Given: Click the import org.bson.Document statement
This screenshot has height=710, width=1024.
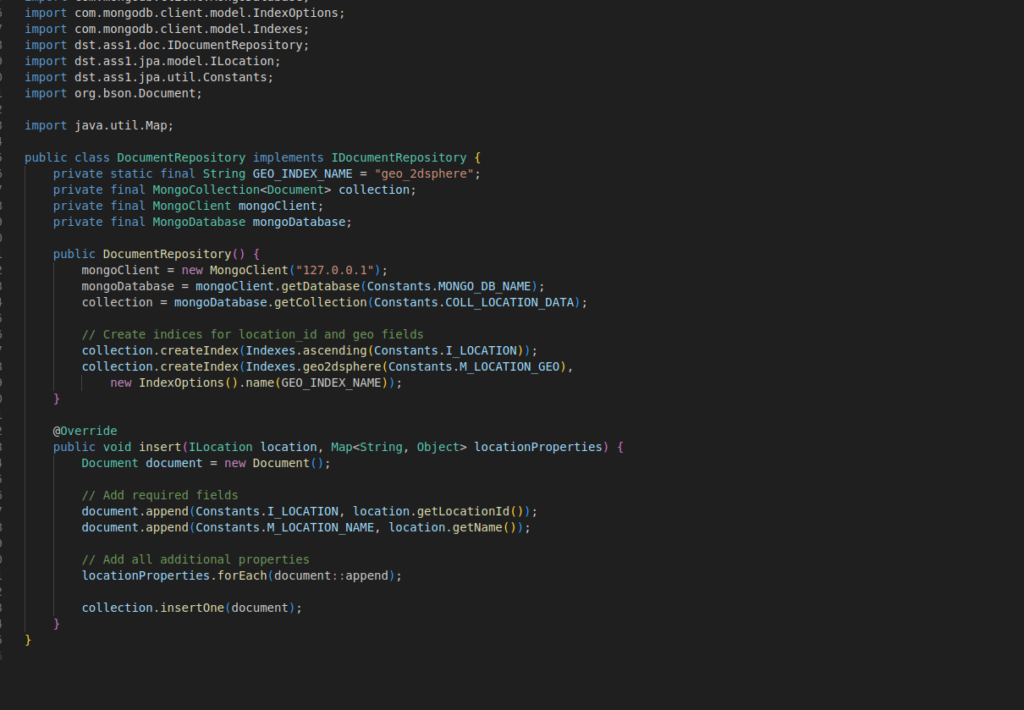Looking at the screenshot, I should point(113,93).
